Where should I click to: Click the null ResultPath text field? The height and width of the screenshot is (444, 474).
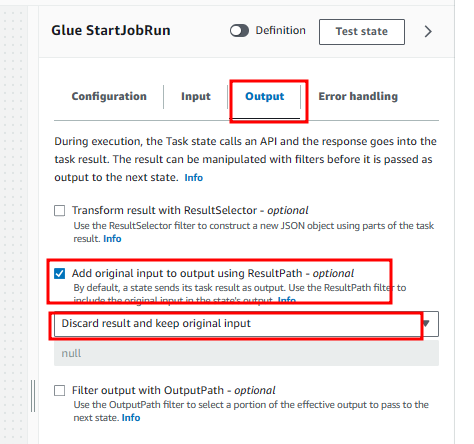[x=246, y=353]
